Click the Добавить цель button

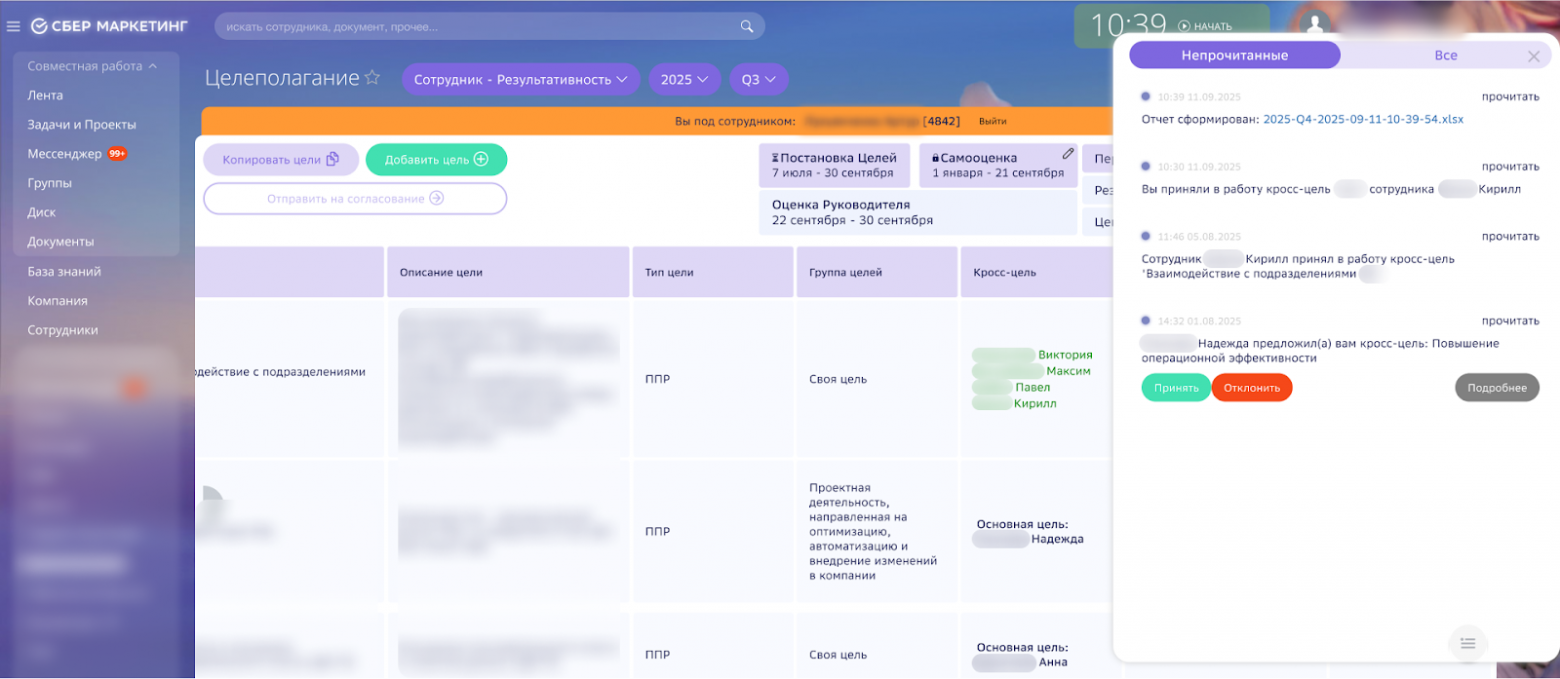tap(436, 160)
